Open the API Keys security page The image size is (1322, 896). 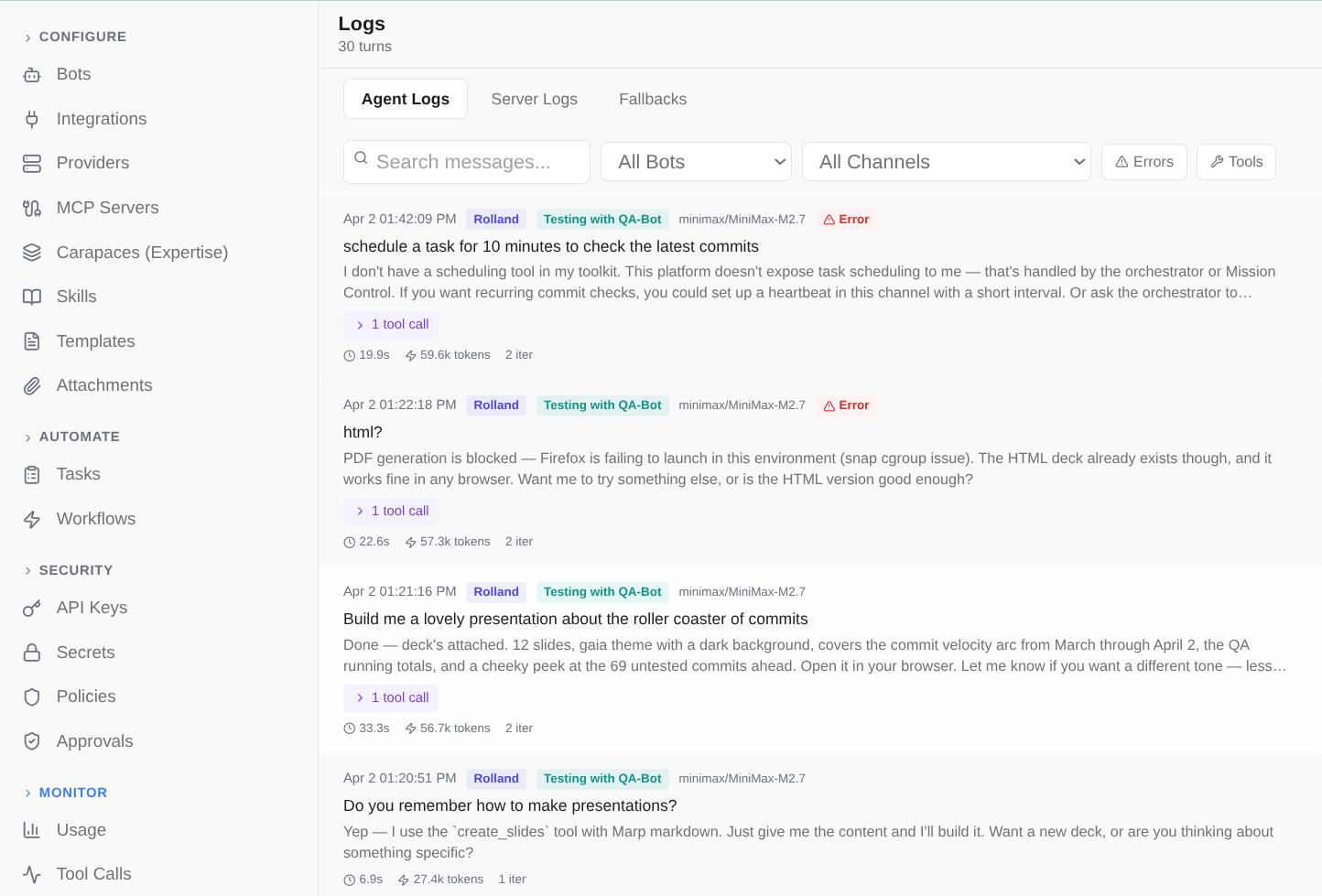click(x=92, y=607)
